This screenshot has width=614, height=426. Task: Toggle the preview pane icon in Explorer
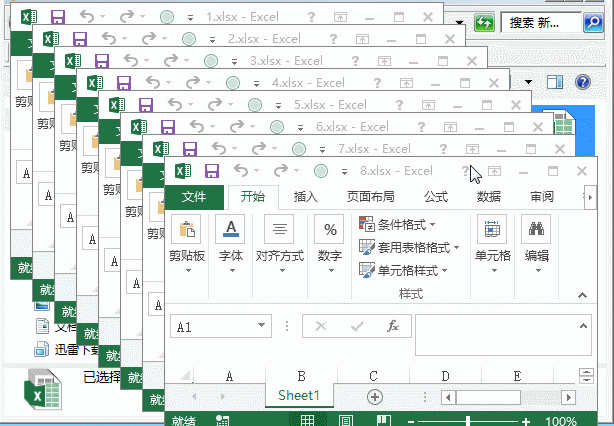tap(554, 82)
